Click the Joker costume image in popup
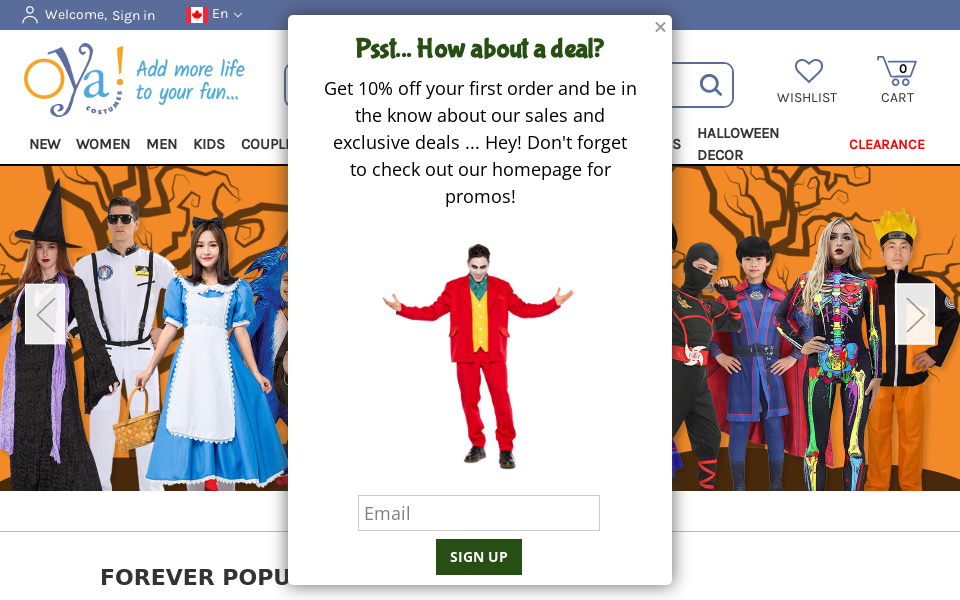This screenshot has height=600, width=960. 479,356
